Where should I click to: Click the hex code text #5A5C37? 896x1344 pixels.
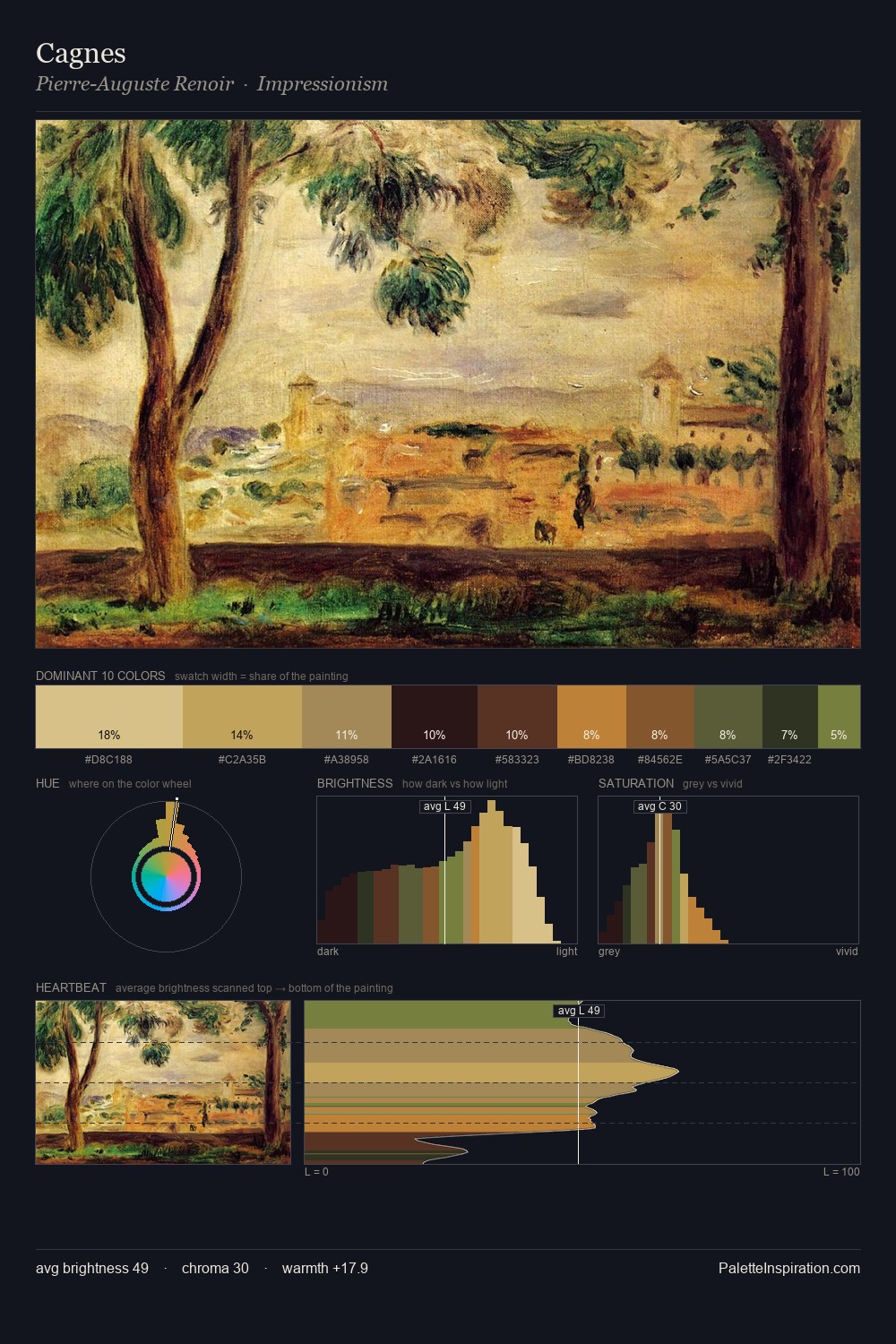tap(728, 759)
